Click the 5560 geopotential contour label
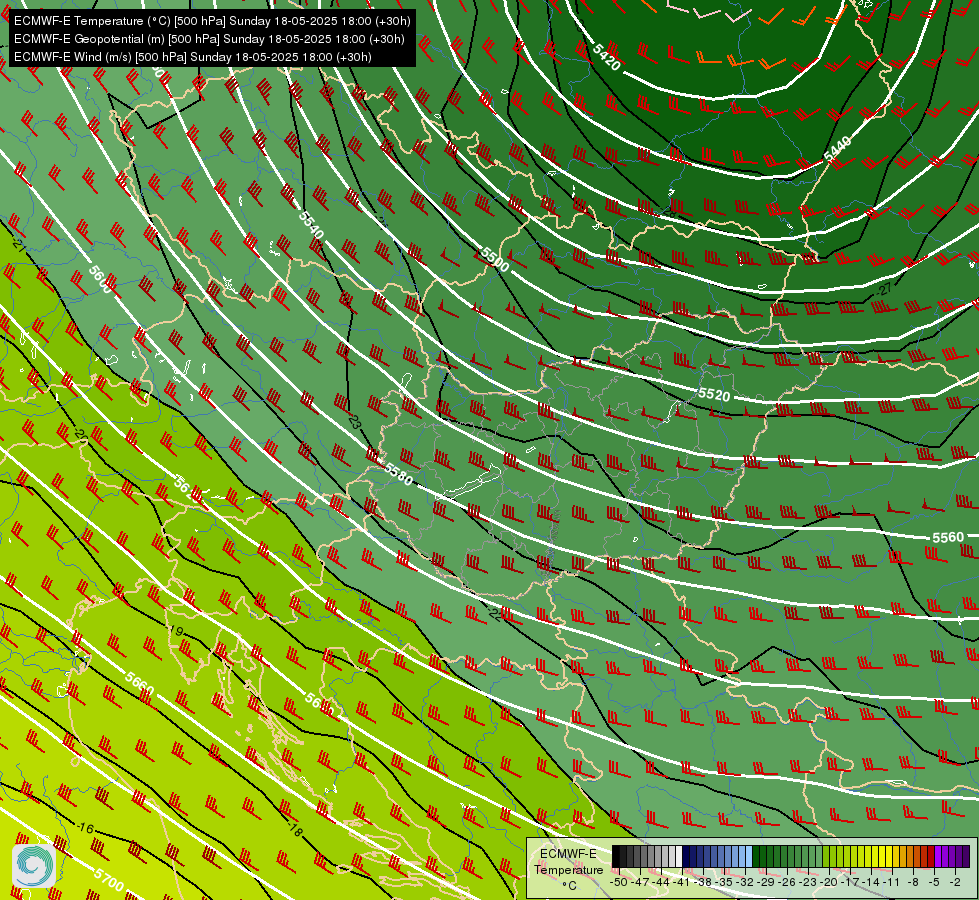 pos(948,537)
